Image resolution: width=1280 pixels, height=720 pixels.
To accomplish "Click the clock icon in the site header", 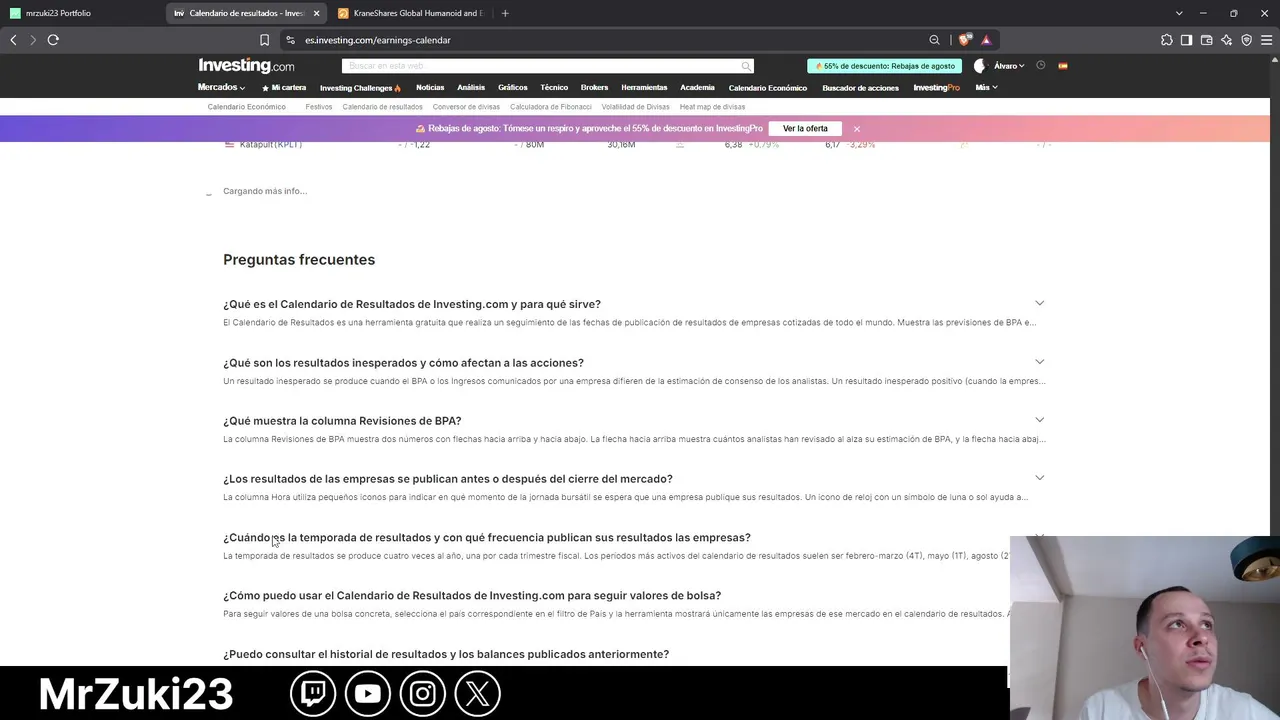I will pyautogui.click(x=1040, y=66).
